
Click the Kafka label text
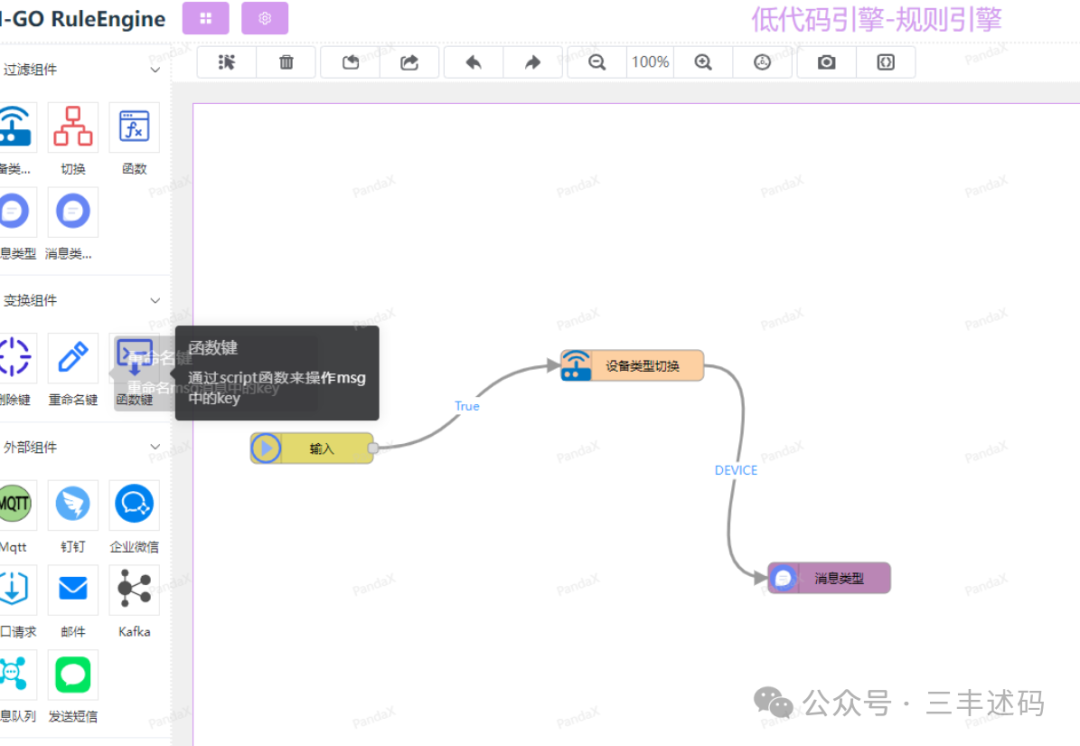134,632
